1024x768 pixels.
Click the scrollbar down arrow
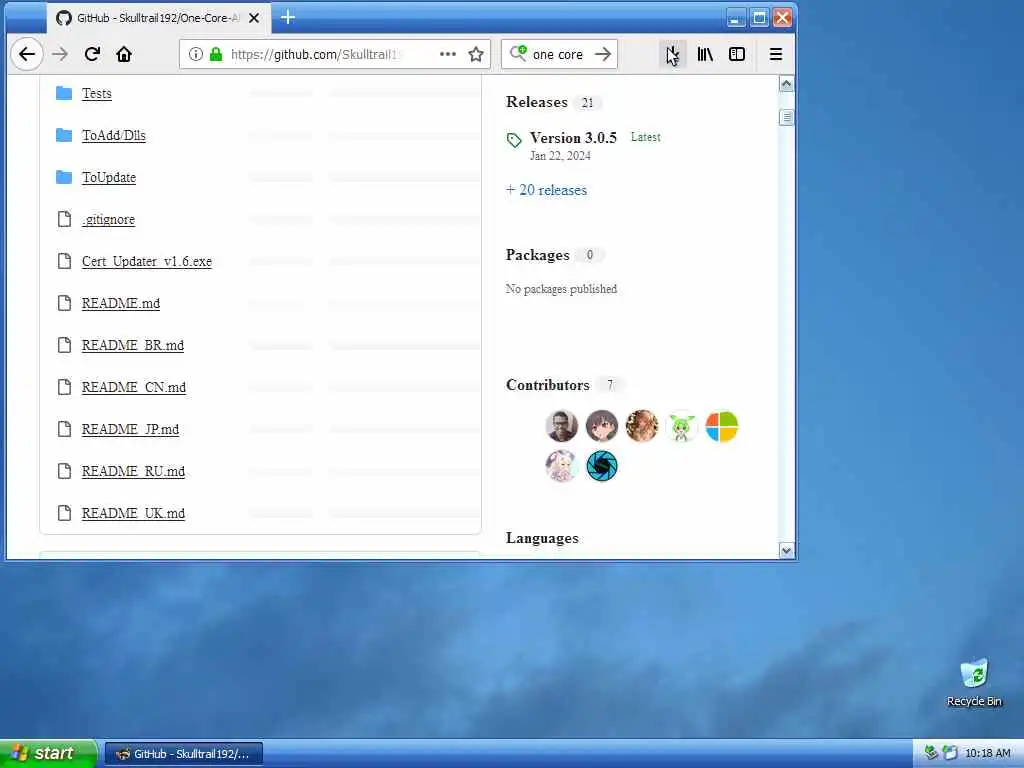(x=786, y=551)
